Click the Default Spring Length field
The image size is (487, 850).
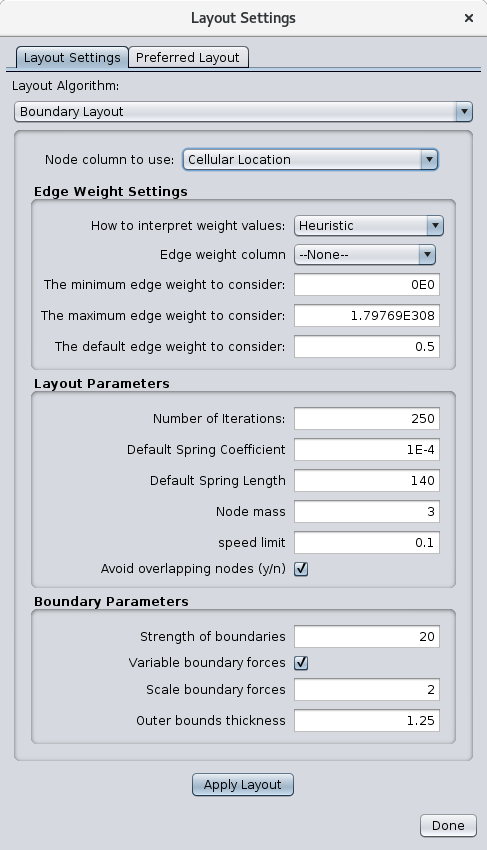pyautogui.click(x=367, y=480)
